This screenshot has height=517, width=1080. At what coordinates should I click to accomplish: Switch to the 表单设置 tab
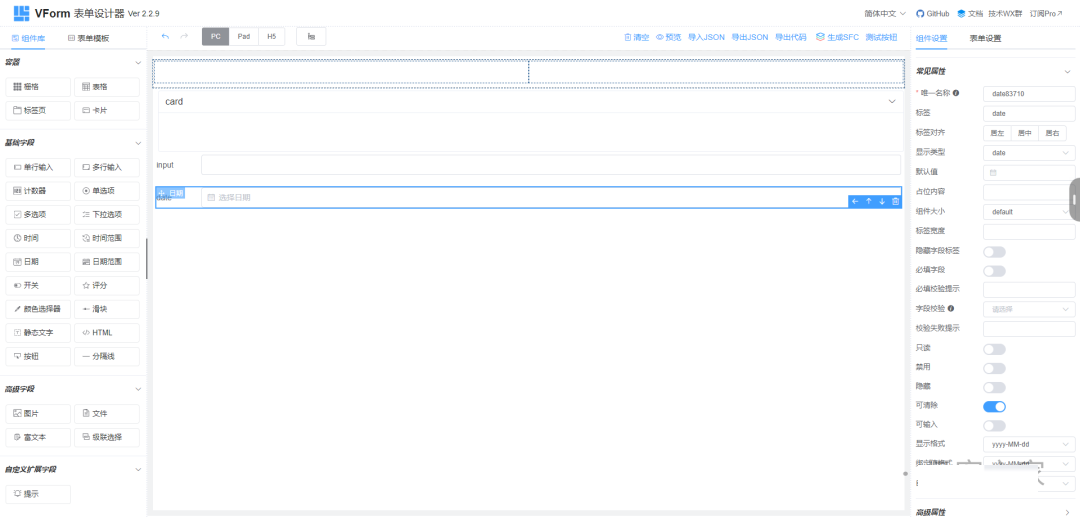click(x=985, y=39)
